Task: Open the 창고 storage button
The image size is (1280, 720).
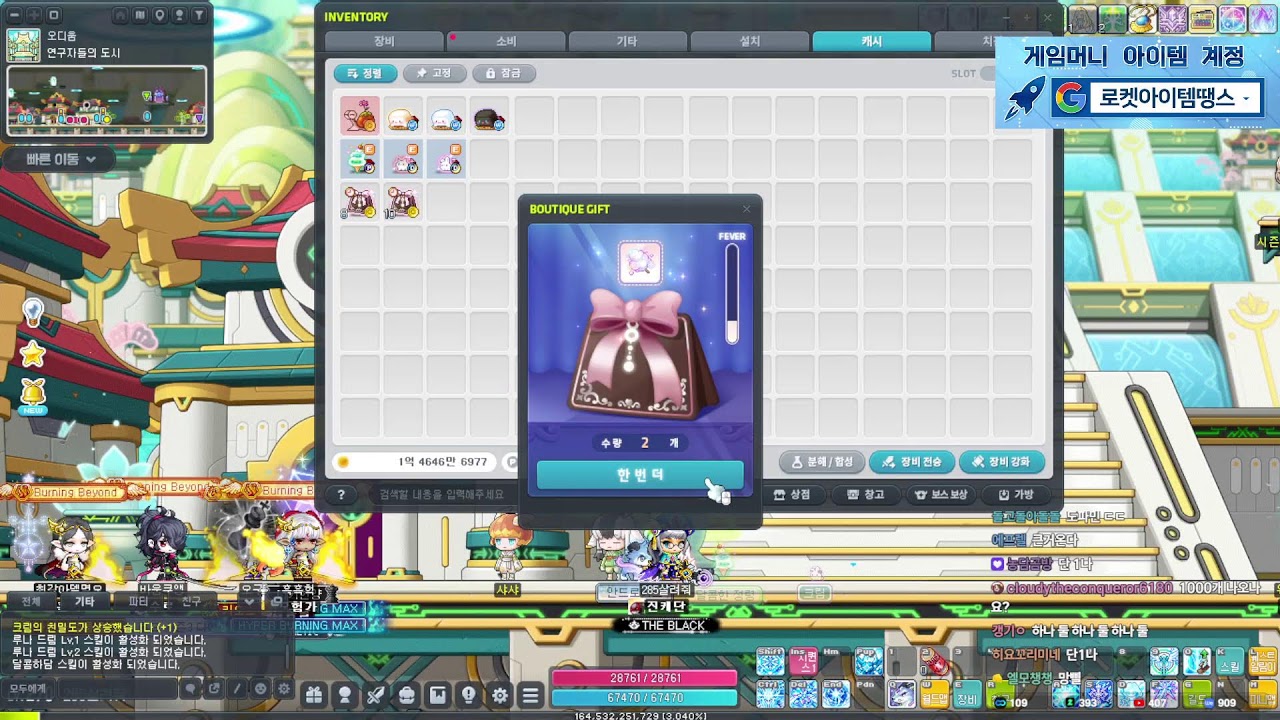Action: click(x=866, y=494)
